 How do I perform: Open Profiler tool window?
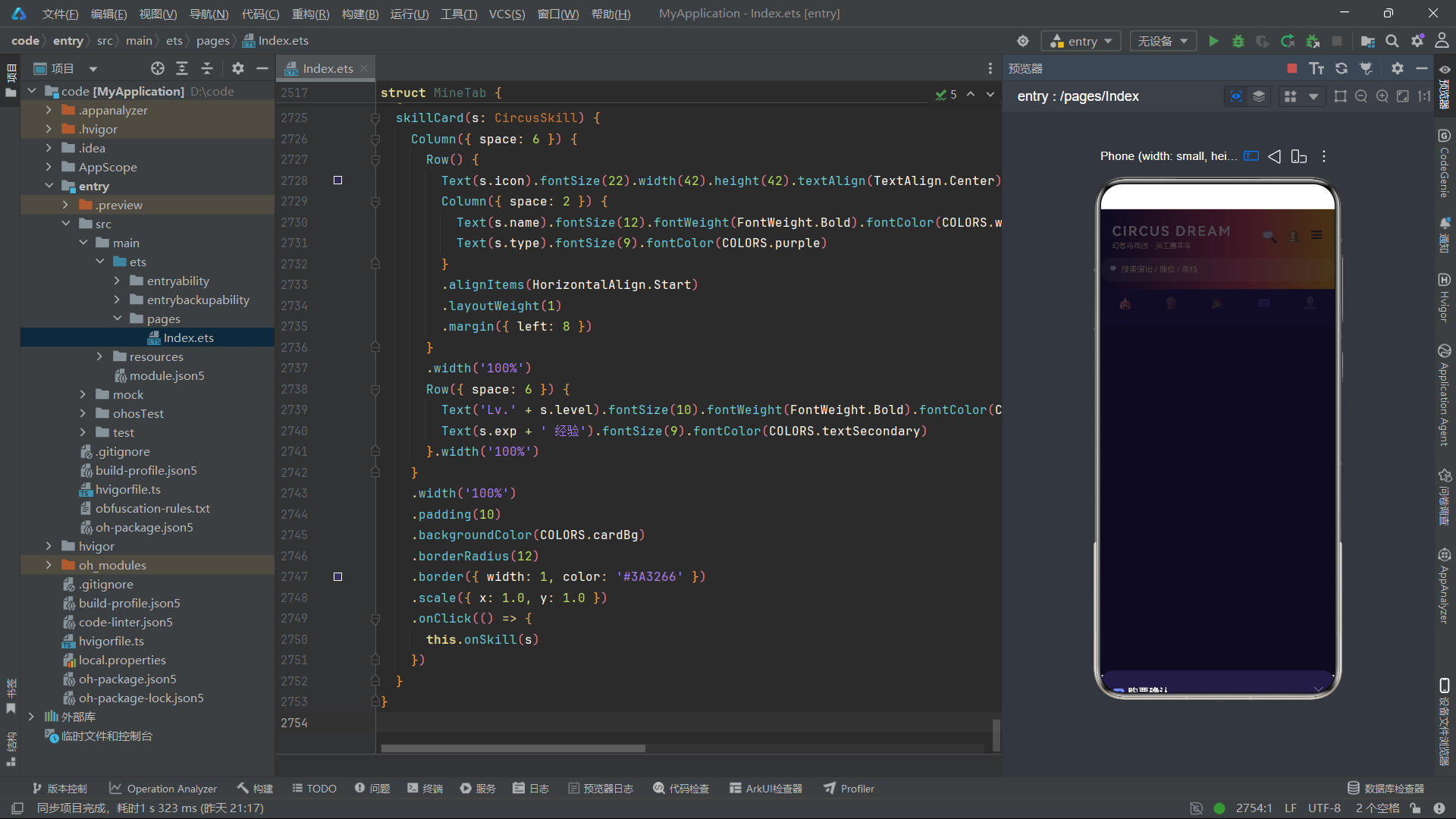pos(849,789)
